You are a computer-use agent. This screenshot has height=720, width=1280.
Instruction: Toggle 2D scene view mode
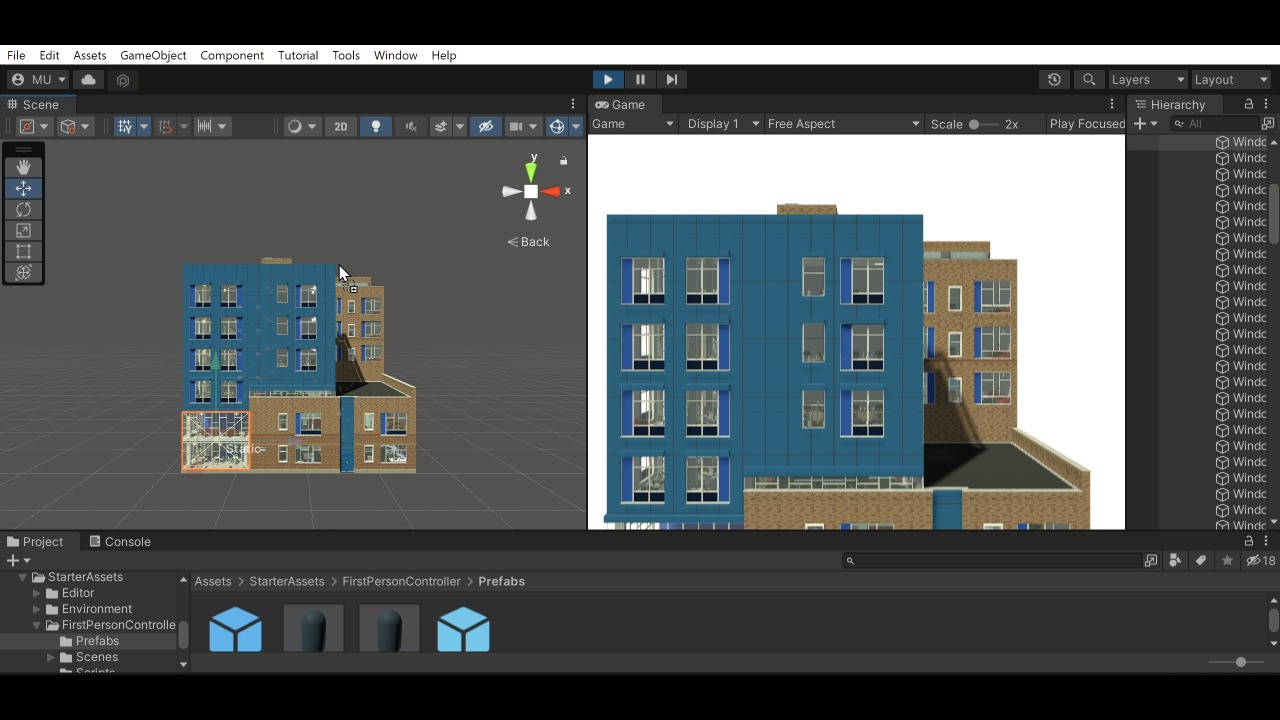[341, 126]
